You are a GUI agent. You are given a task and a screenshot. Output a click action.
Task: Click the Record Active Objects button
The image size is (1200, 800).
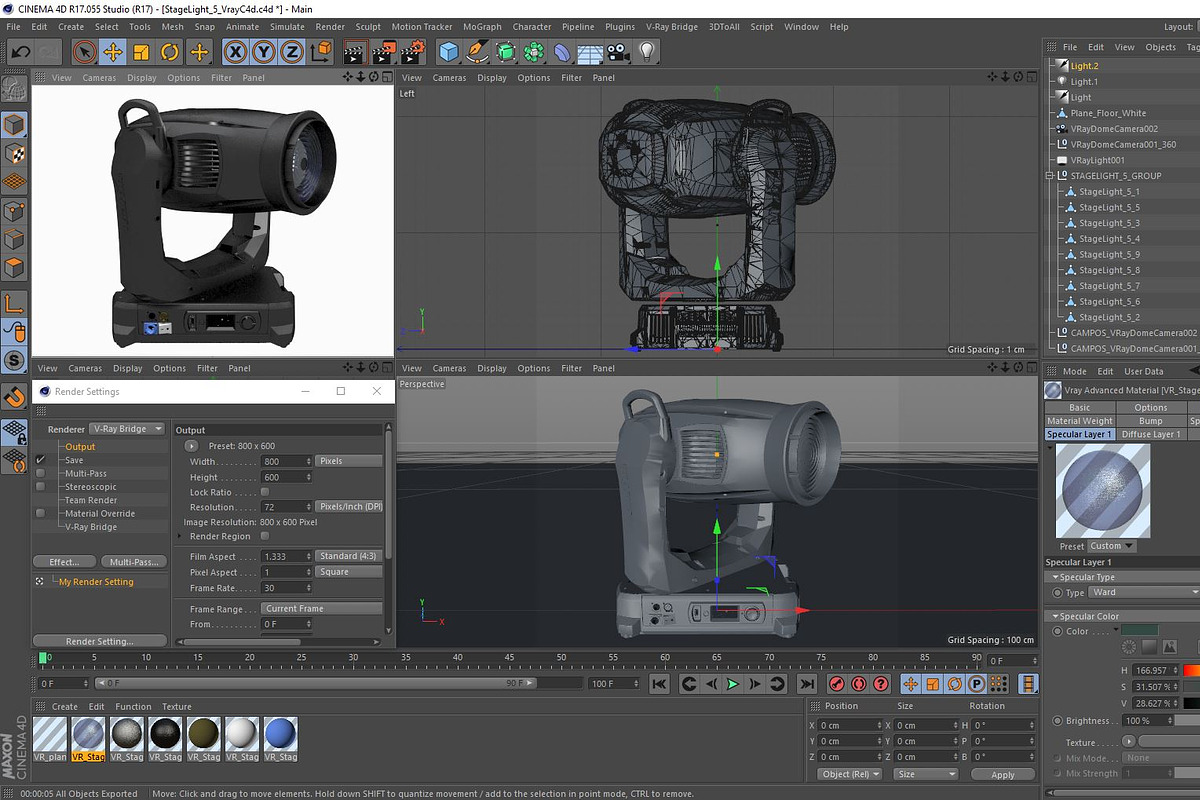(835, 684)
